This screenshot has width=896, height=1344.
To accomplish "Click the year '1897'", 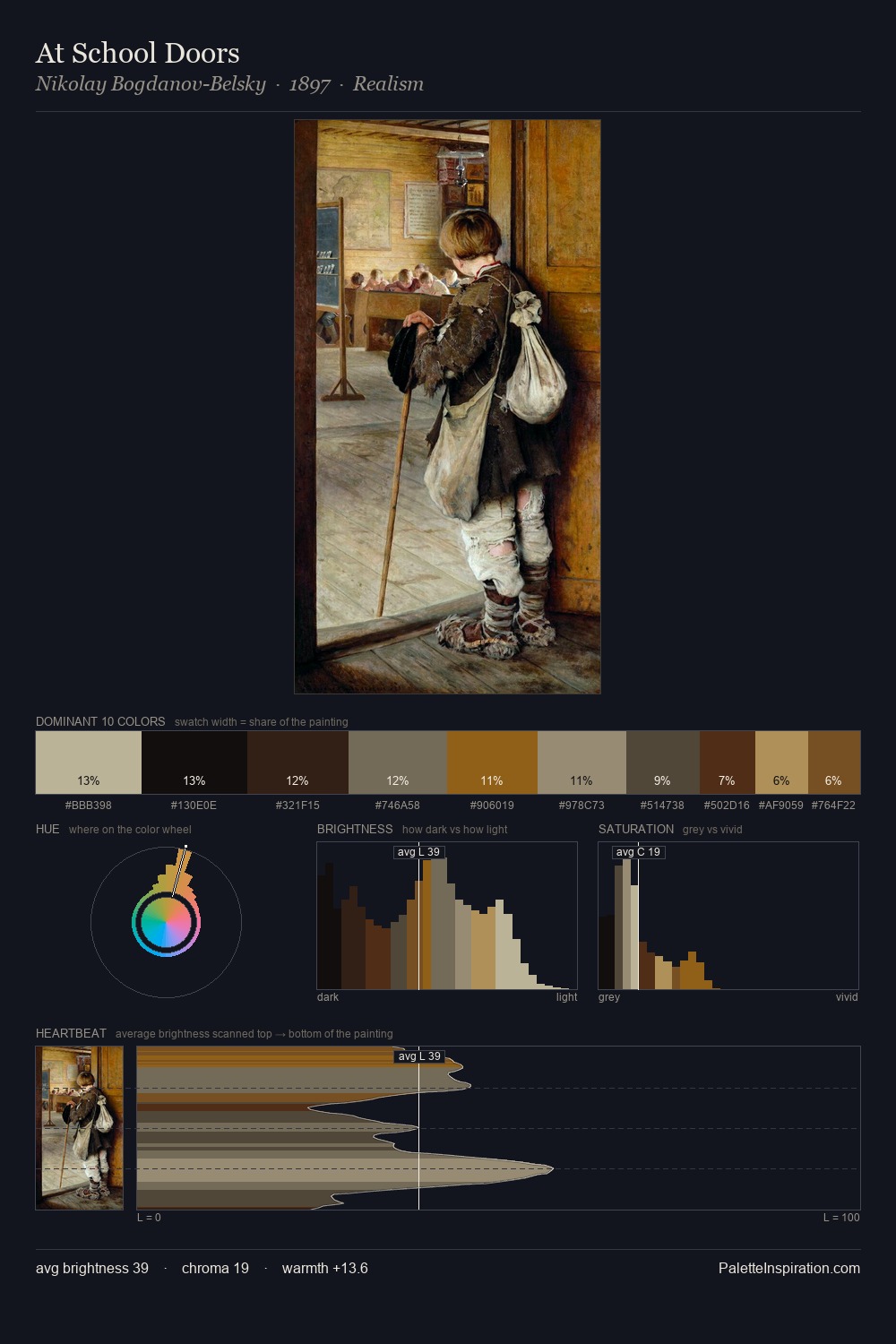I will pos(310,84).
